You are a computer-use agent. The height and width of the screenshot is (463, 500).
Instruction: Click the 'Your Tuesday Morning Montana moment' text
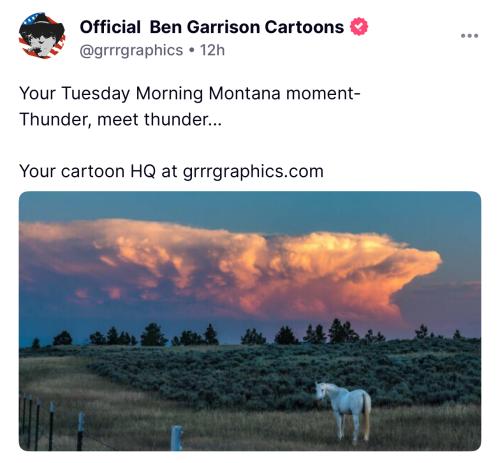[x=189, y=93]
